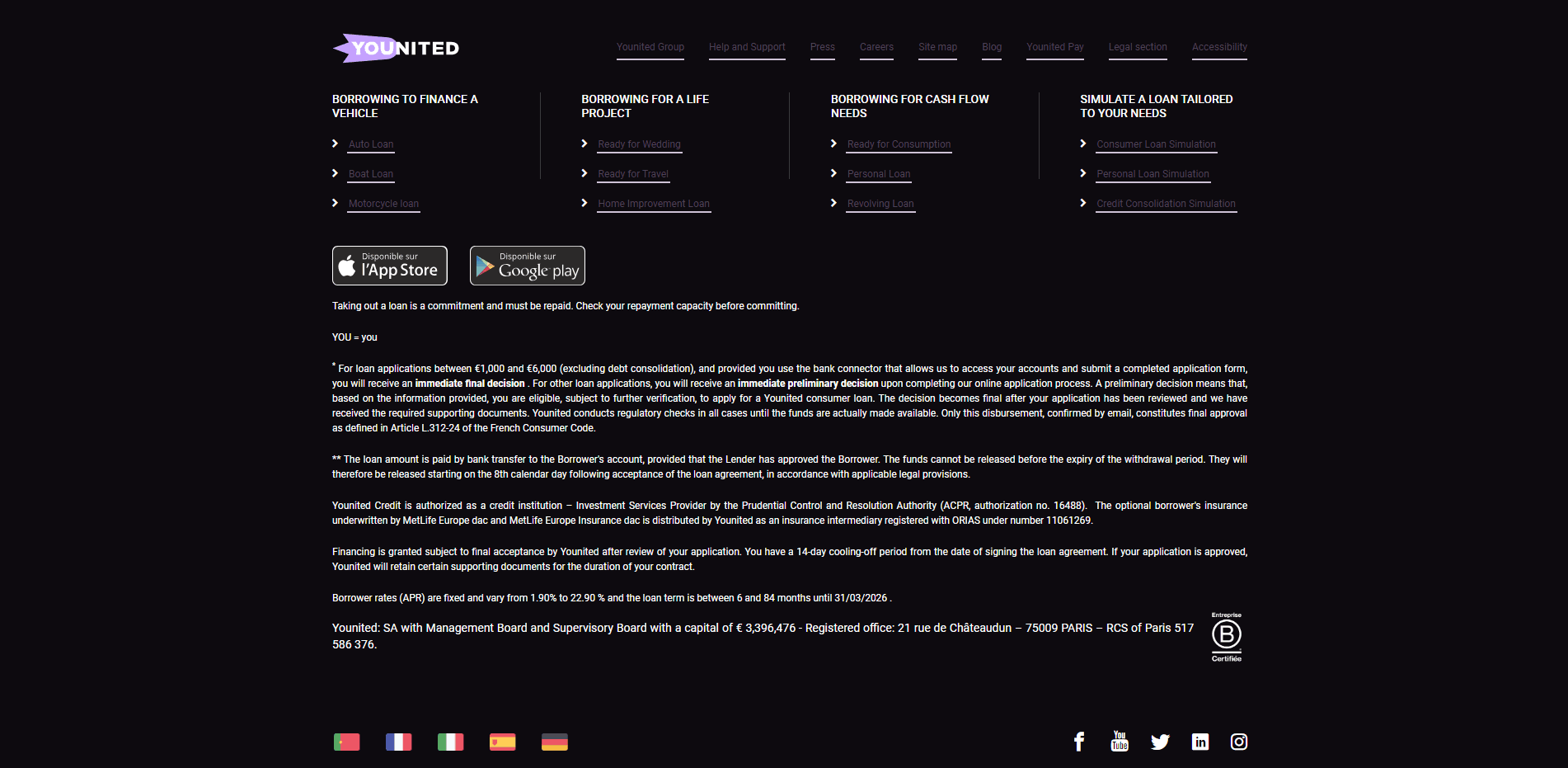
Task: Select the Spain flag icon
Action: [x=503, y=742]
